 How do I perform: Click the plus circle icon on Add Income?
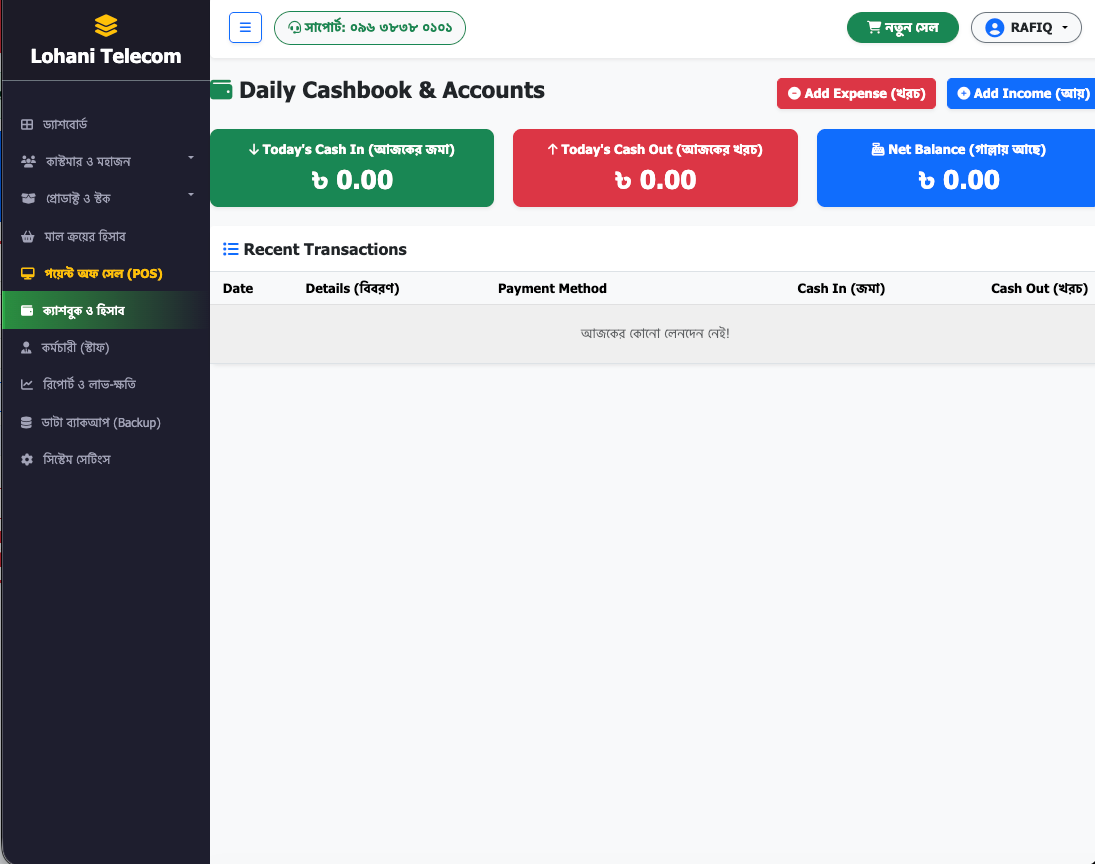click(x=964, y=93)
